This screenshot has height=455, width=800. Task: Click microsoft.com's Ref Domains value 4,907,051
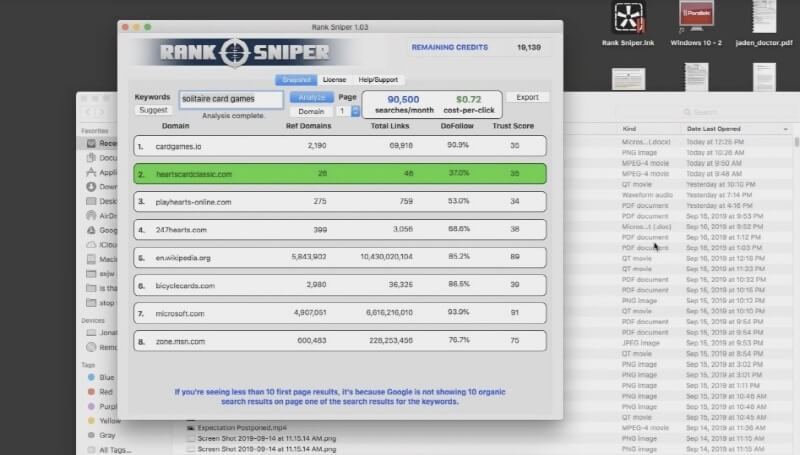point(310,312)
